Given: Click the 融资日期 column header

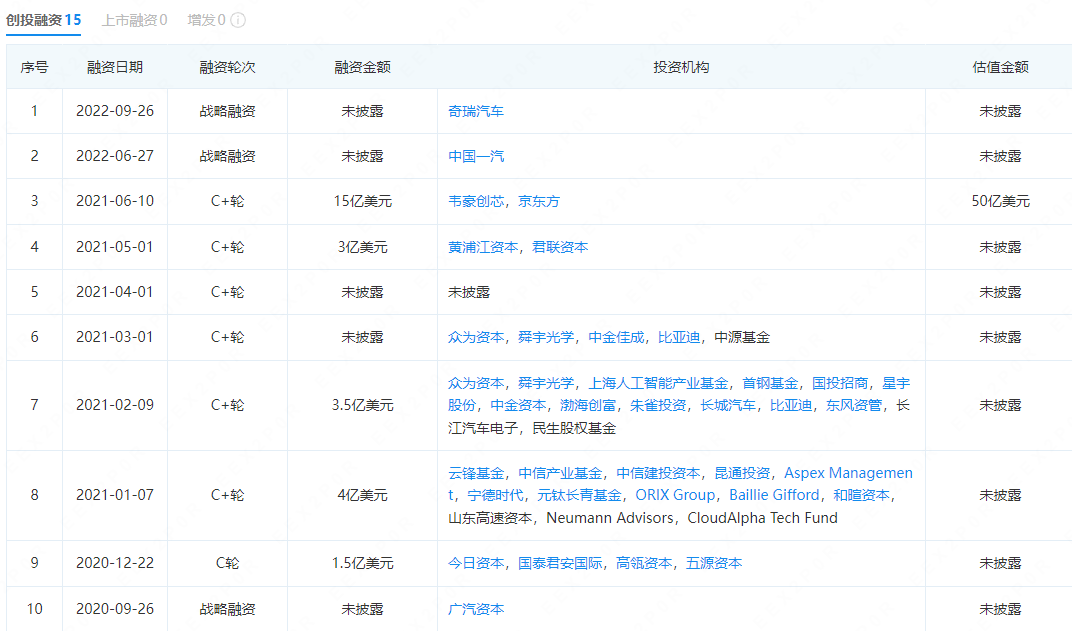Looking at the screenshot, I should [115, 67].
